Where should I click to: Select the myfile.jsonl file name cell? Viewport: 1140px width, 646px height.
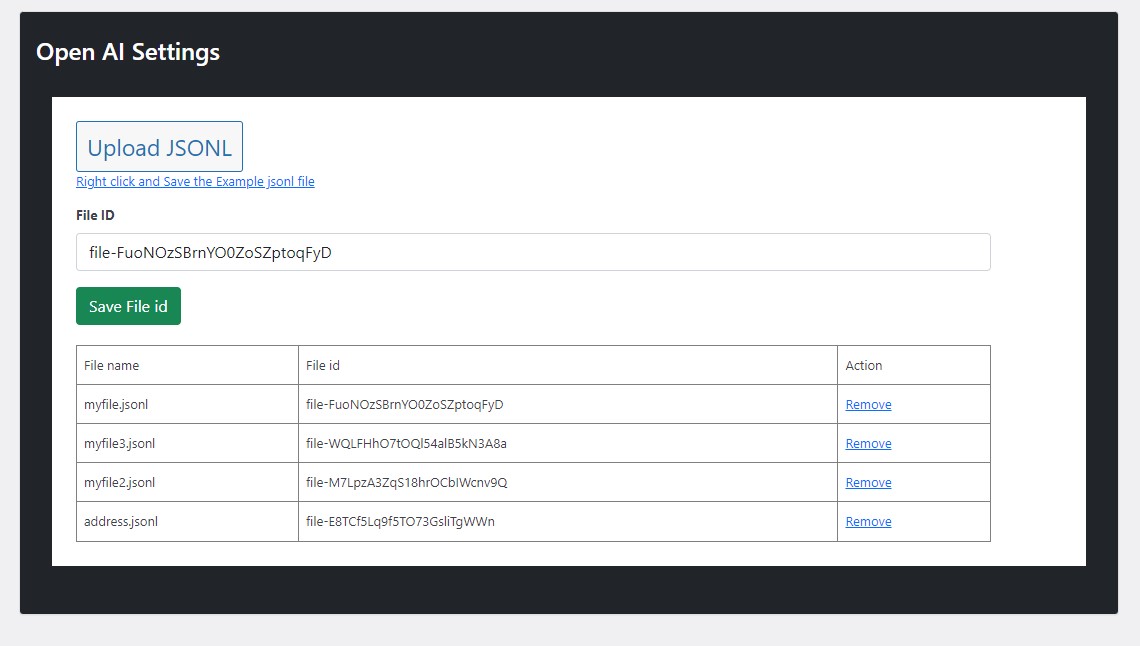188,405
